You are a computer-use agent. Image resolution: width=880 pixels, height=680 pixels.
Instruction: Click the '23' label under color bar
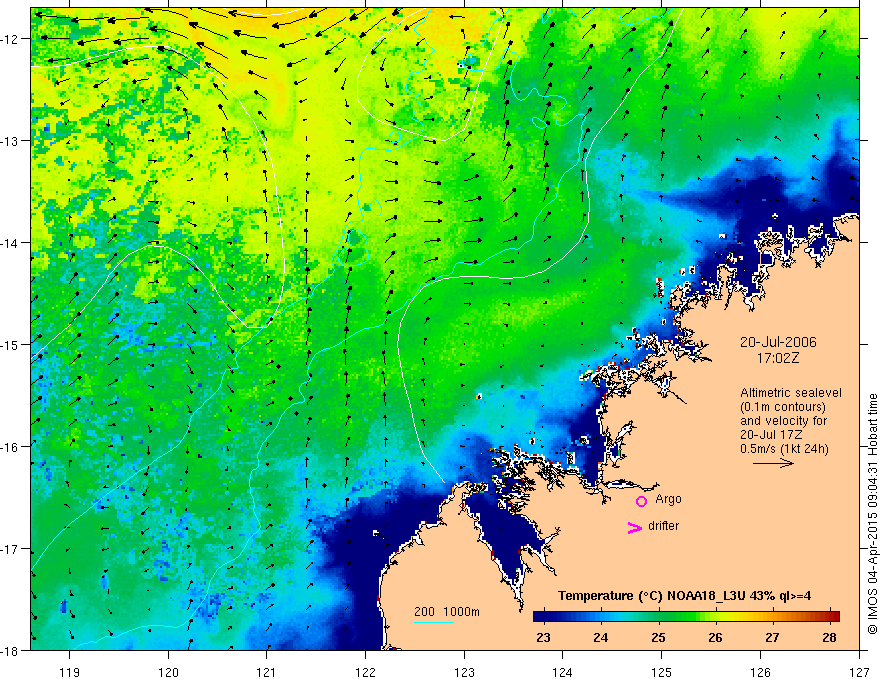click(x=543, y=637)
